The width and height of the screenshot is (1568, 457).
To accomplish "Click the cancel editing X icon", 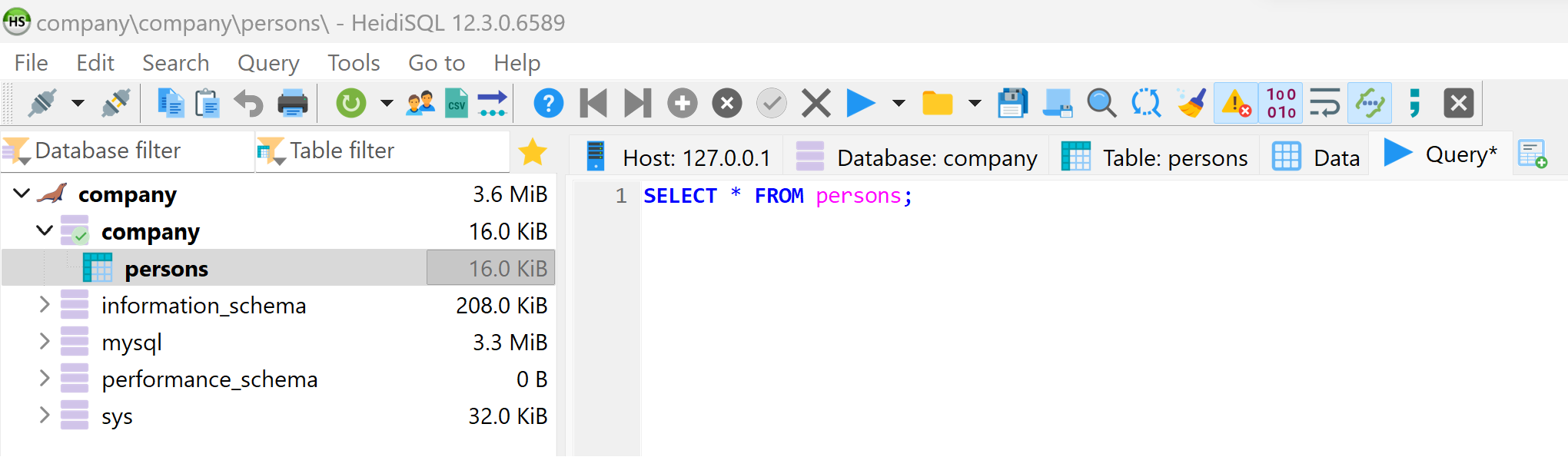I will [x=816, y=103].
